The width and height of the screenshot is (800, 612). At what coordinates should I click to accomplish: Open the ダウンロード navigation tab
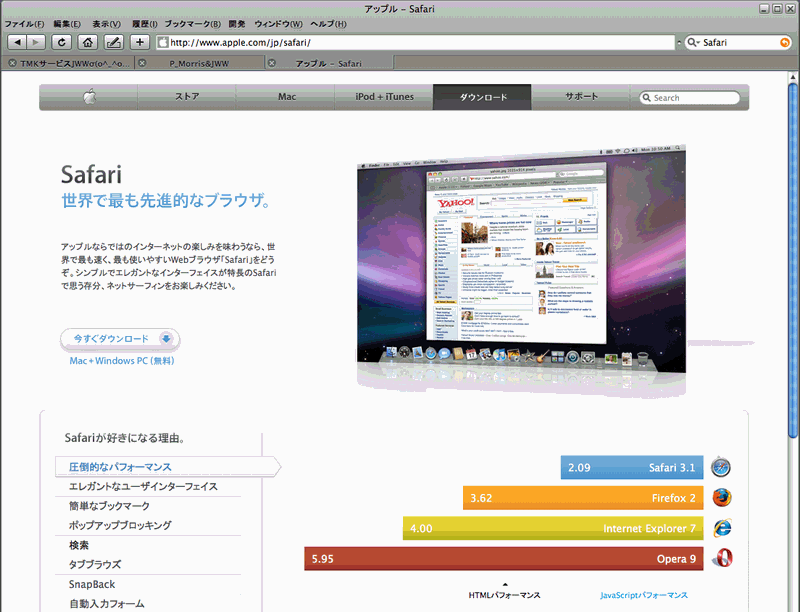(x=482, y=97)
